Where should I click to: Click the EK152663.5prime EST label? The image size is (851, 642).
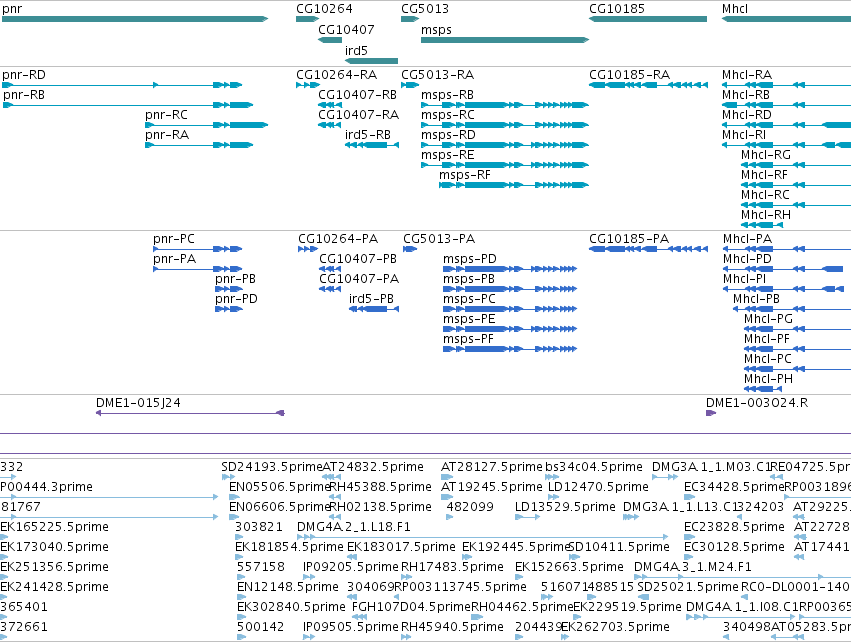[x=569, y=568]
